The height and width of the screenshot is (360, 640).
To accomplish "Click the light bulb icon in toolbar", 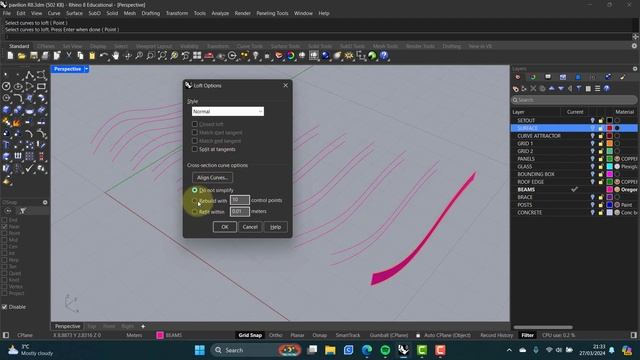I will point(256,56).
